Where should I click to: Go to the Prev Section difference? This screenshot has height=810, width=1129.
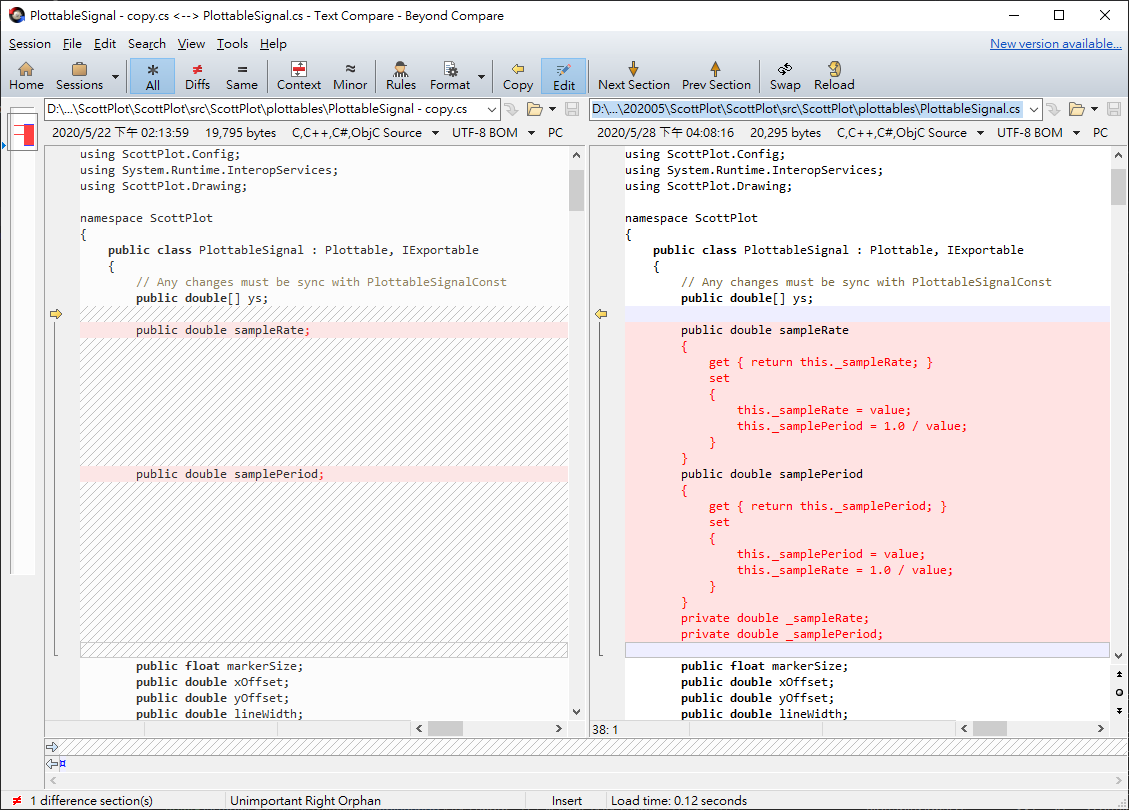(x=716, y=74)
